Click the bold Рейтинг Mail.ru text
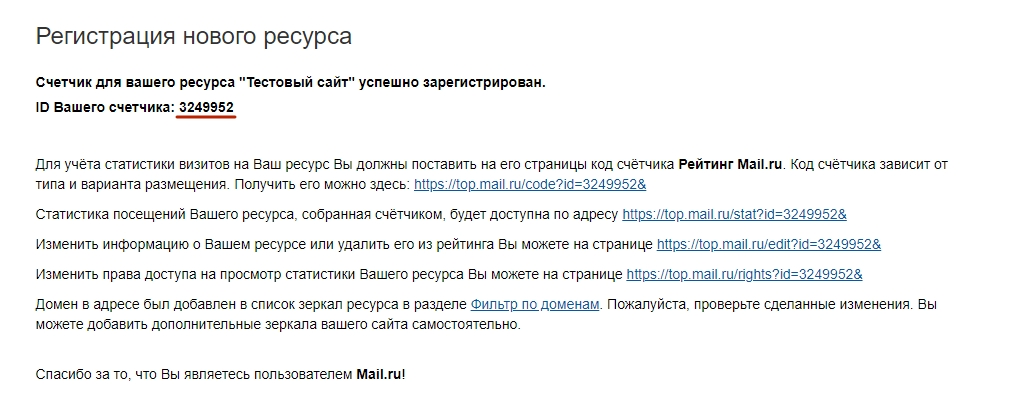1025x414 pixels. [730, 165]
